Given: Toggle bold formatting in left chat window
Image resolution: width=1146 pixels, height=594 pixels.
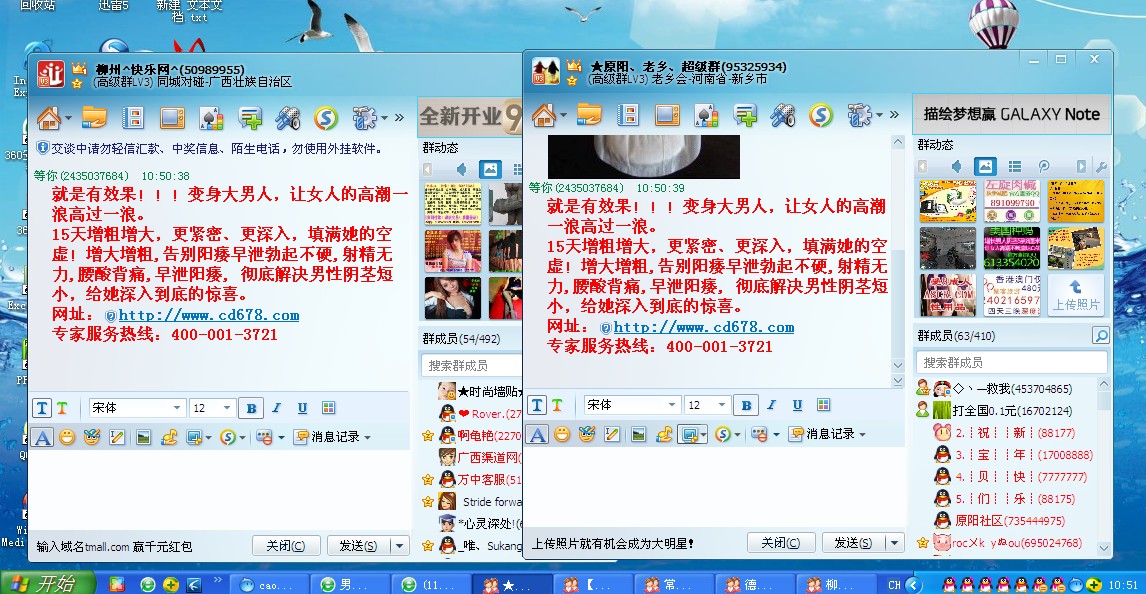Looking at the screenshot, I should coord(251,408).
